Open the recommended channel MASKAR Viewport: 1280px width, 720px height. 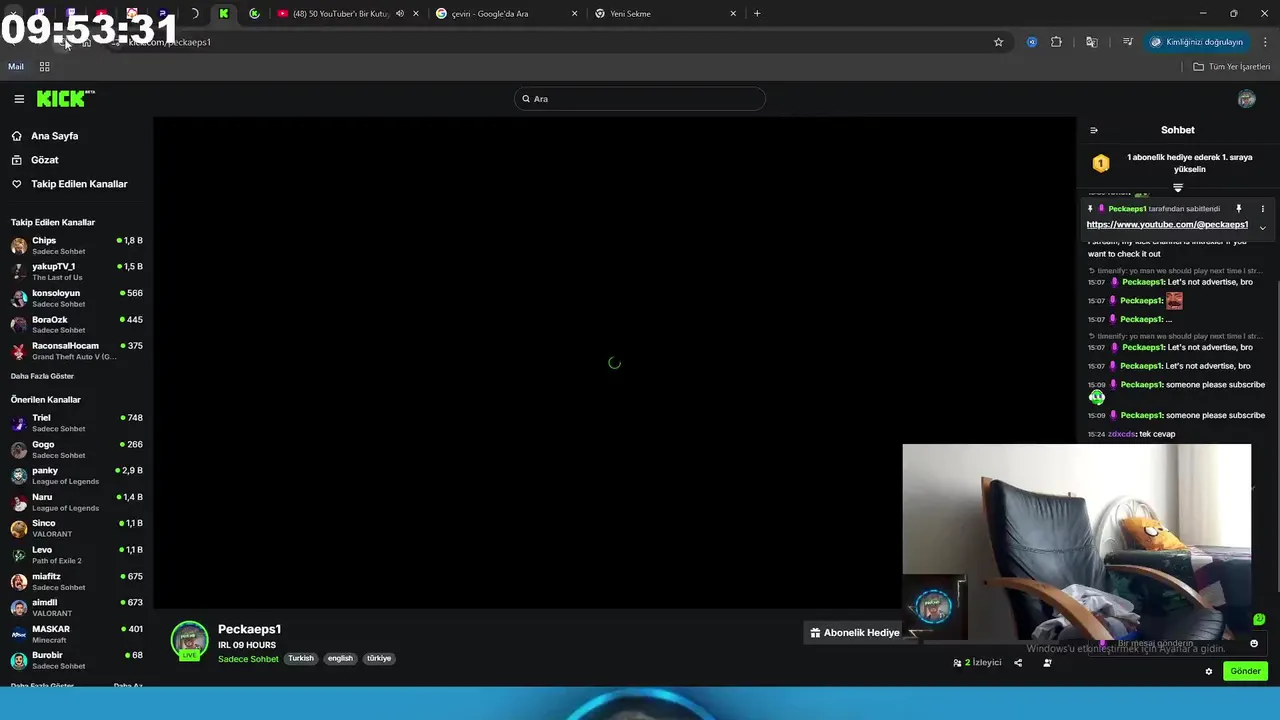(x=76, y=634)
